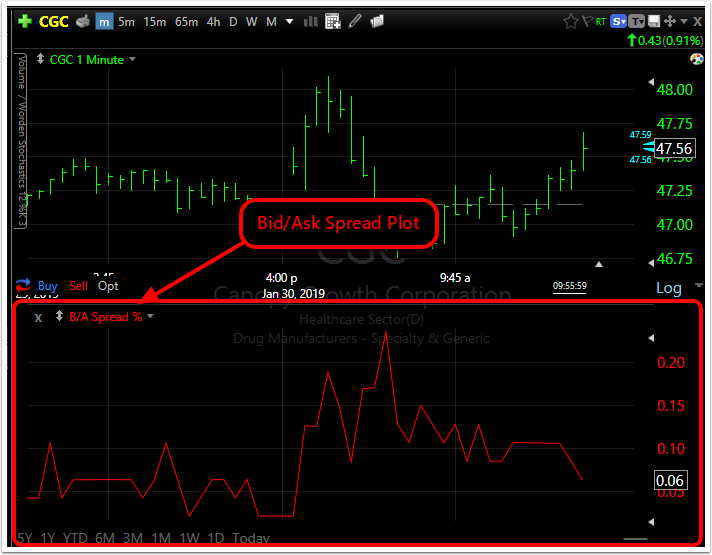The image size is (712, 555).
Task: Click the left arrow next to 46.75
Action: [651, 263]
